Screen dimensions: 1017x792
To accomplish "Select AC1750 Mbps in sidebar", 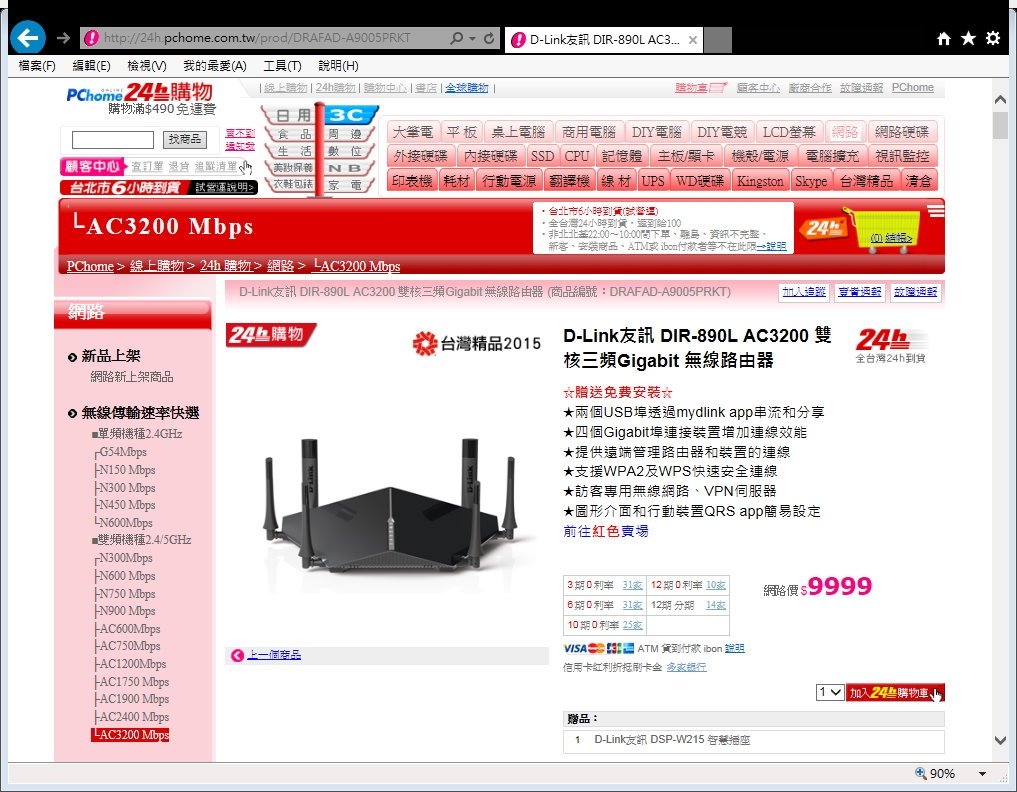I will point(134,682).
